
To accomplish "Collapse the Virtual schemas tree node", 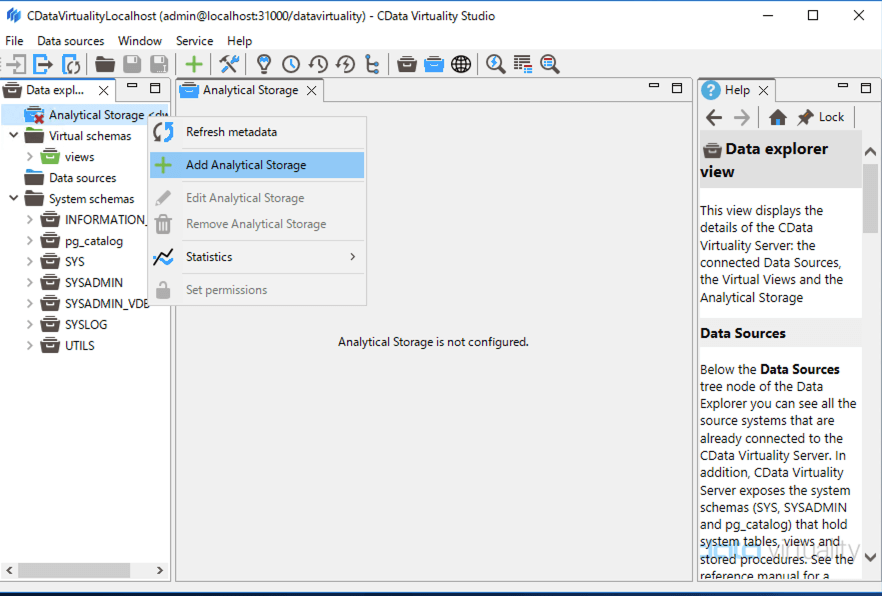I will coord(14,136).
